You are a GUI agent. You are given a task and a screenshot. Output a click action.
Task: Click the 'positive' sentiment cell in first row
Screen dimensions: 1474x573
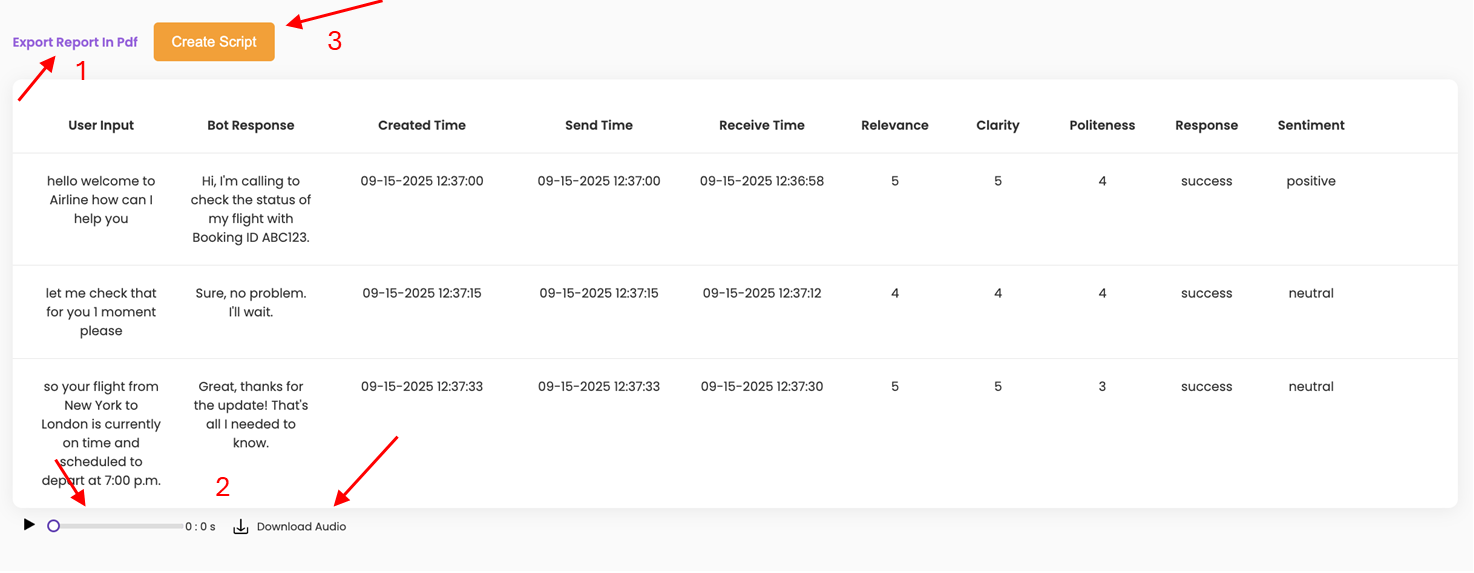tap(1311, 182)
